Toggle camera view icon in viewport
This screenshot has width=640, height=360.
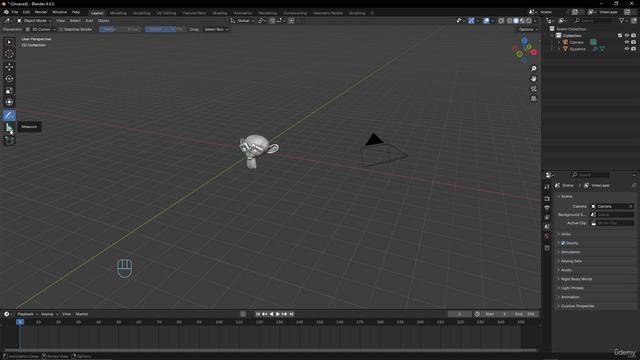point(533,89)
